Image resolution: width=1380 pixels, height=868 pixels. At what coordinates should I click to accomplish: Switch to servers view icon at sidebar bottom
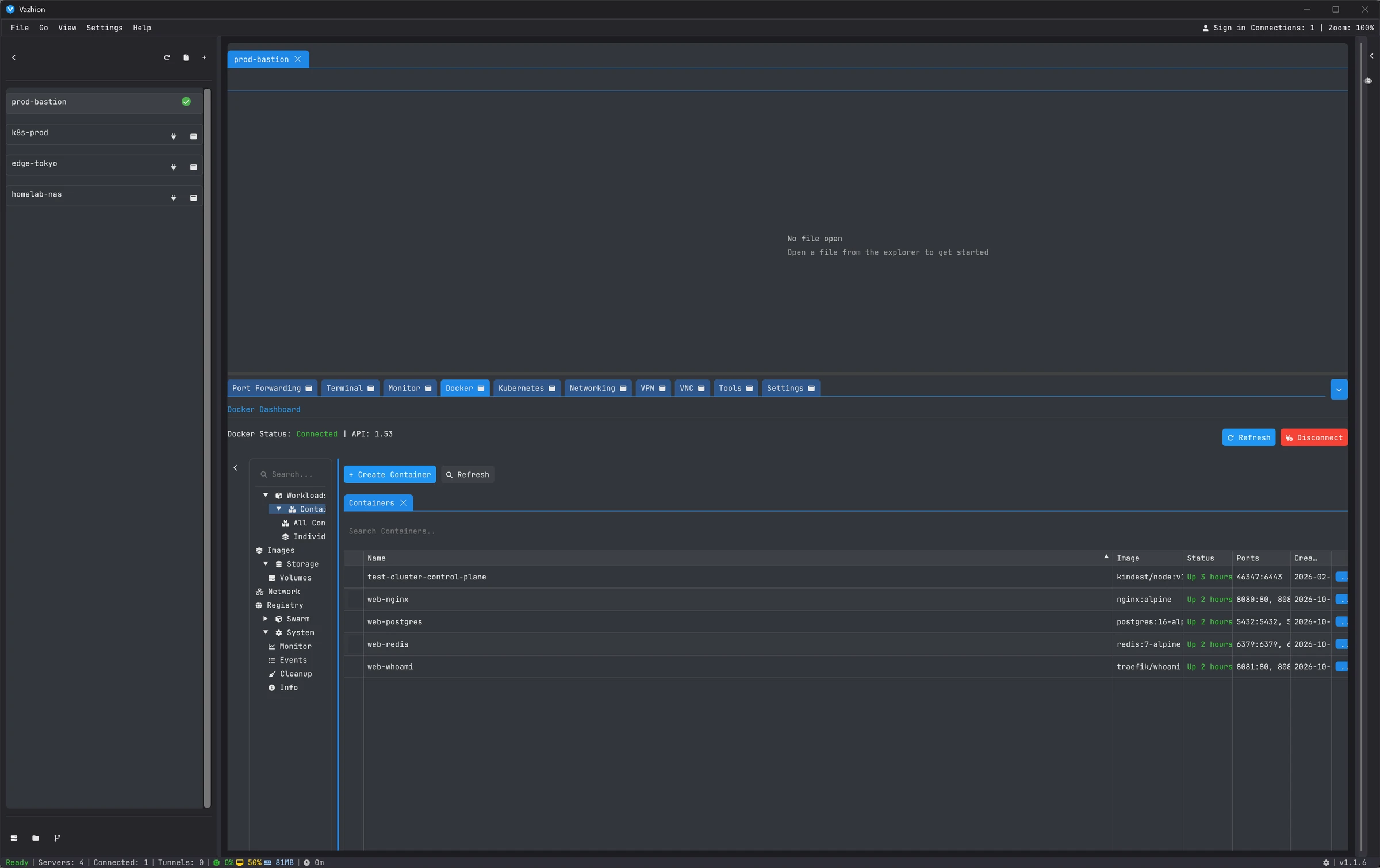click(14, 838)
